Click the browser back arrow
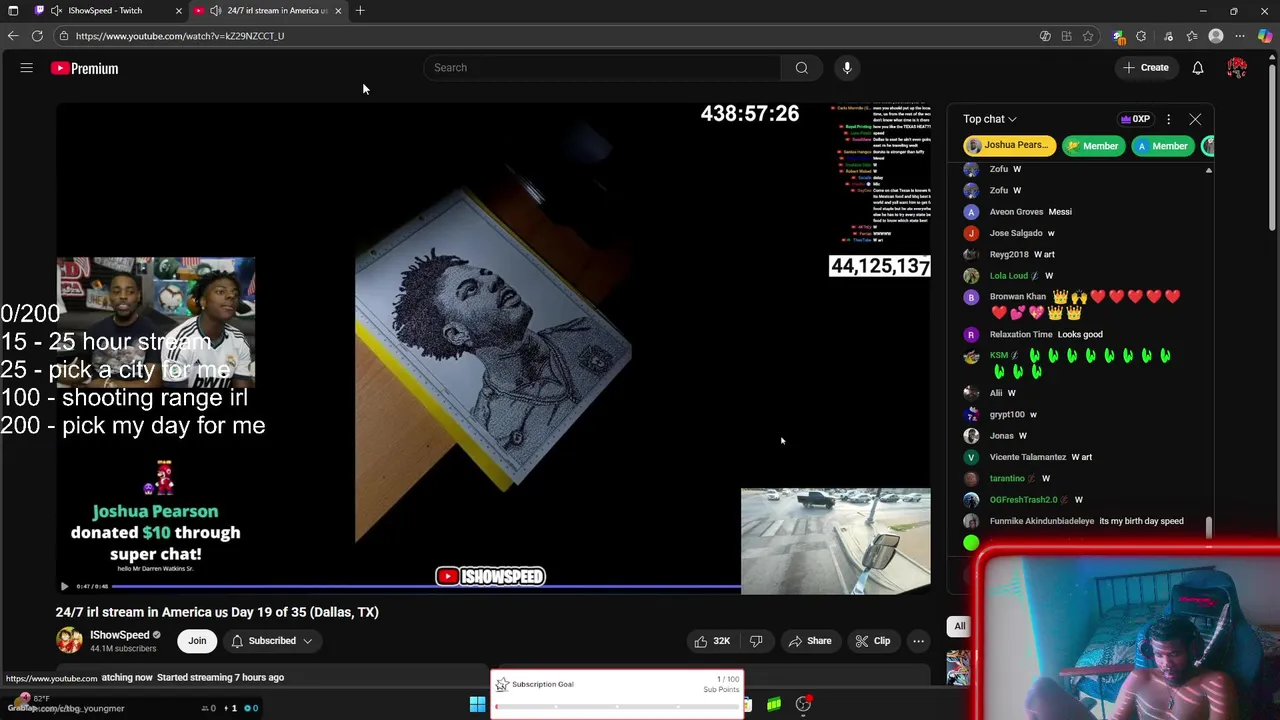1280x720 pixels. pyautogui.click(x=13, y=36)
